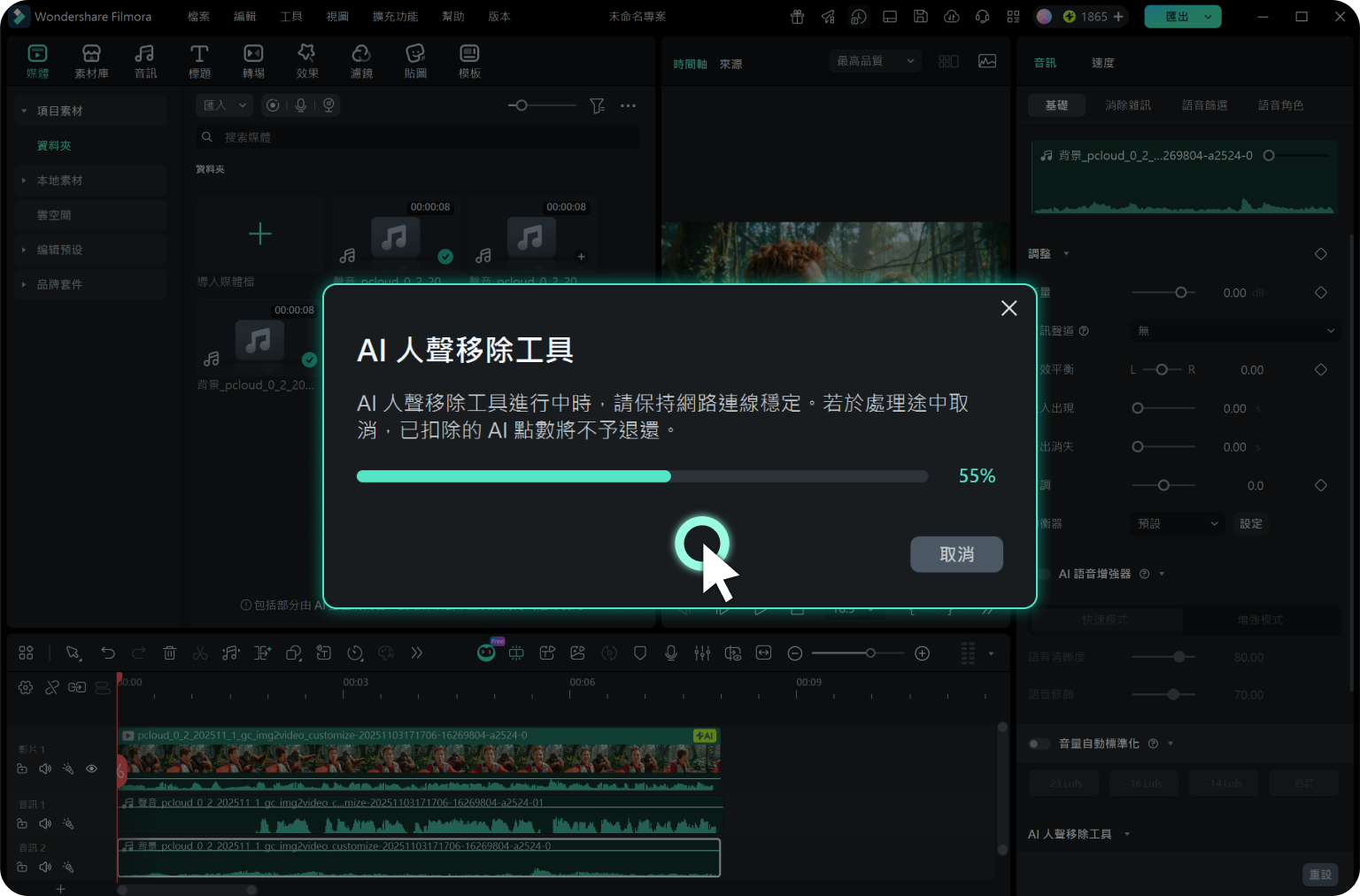Mute the 影片 1 track speaker

tap(45, 769)
